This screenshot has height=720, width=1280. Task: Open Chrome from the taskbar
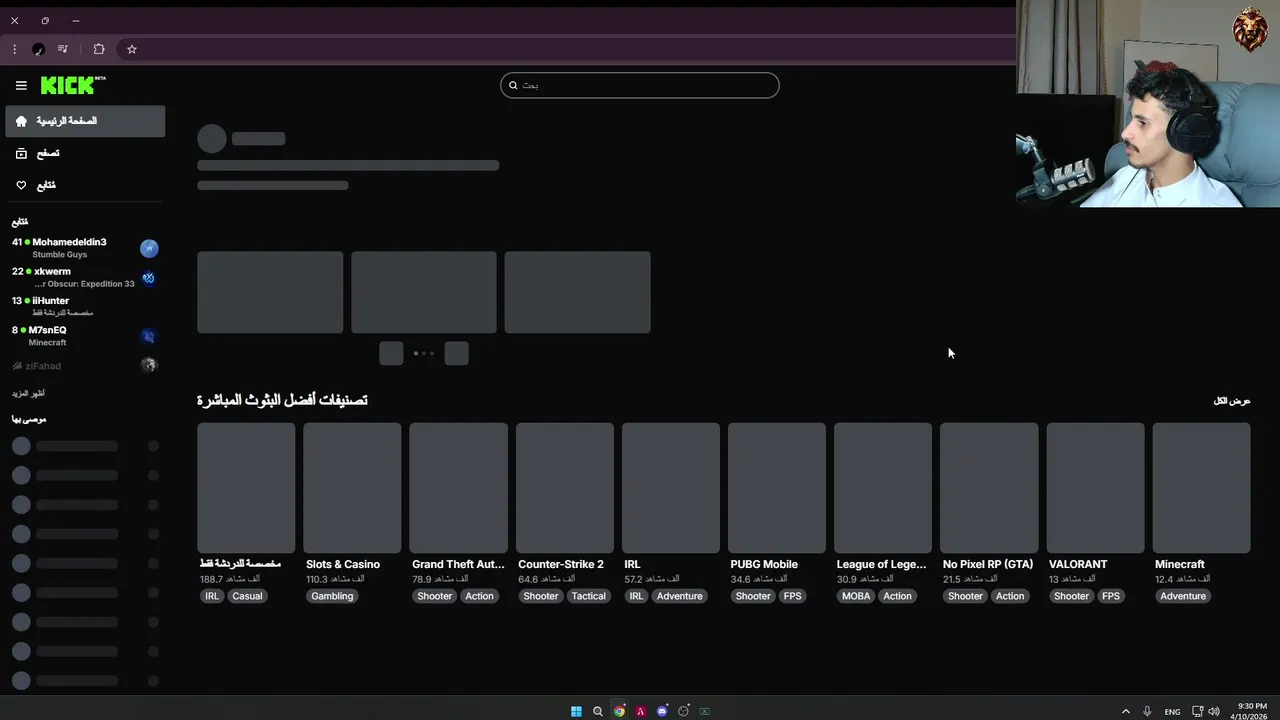pos(619,711)
